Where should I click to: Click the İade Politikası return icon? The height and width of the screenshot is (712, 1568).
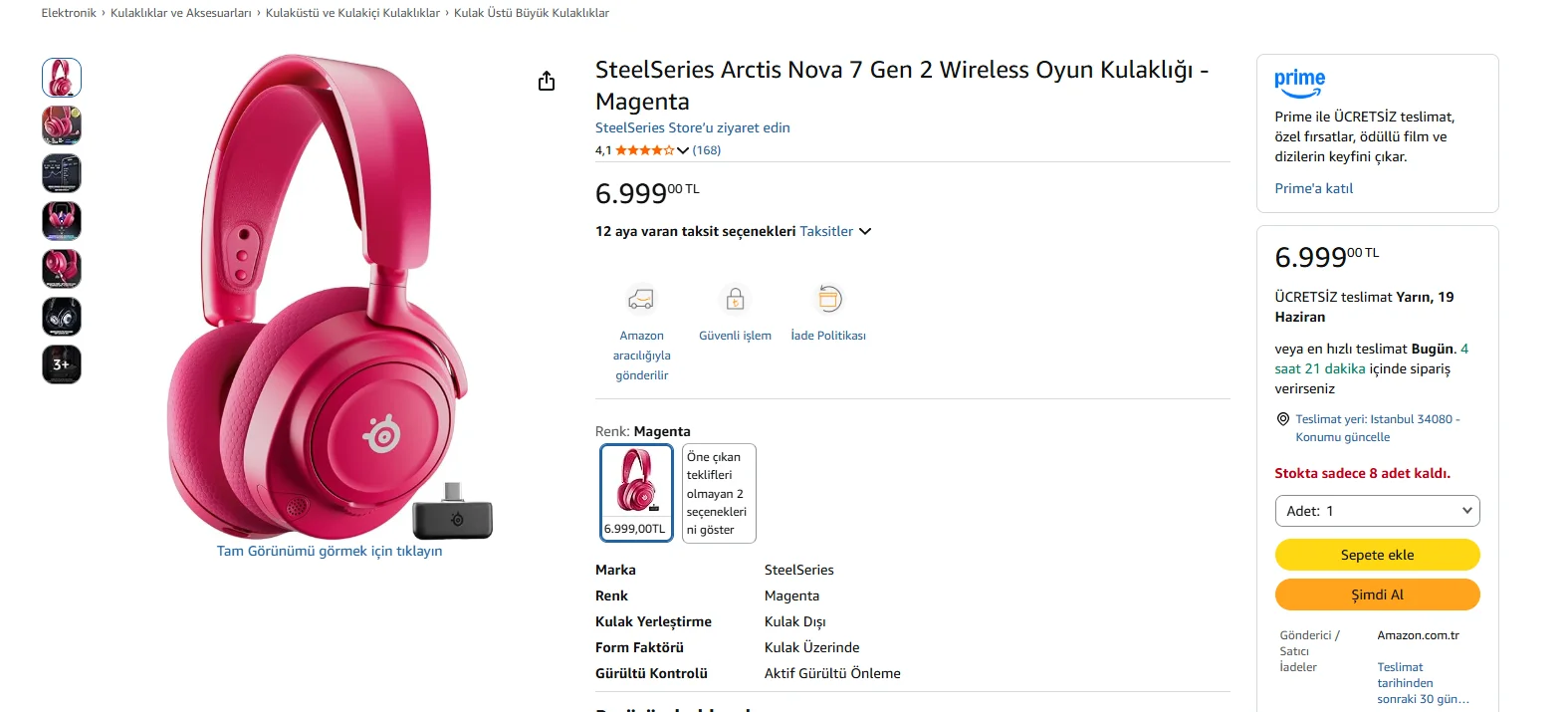[828, 299]
